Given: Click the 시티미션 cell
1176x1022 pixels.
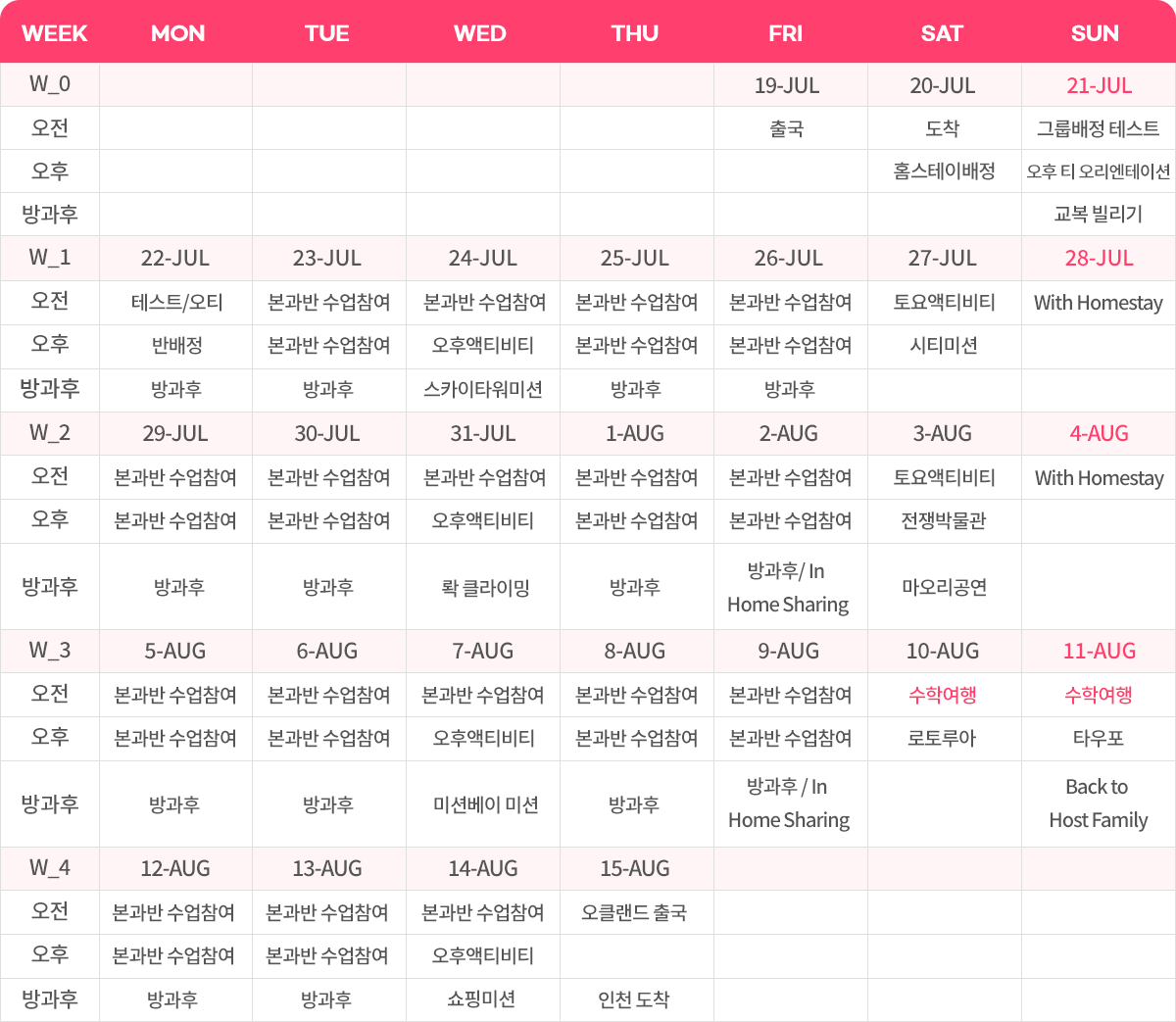Looking at the screenshot, I should point(944,345).
